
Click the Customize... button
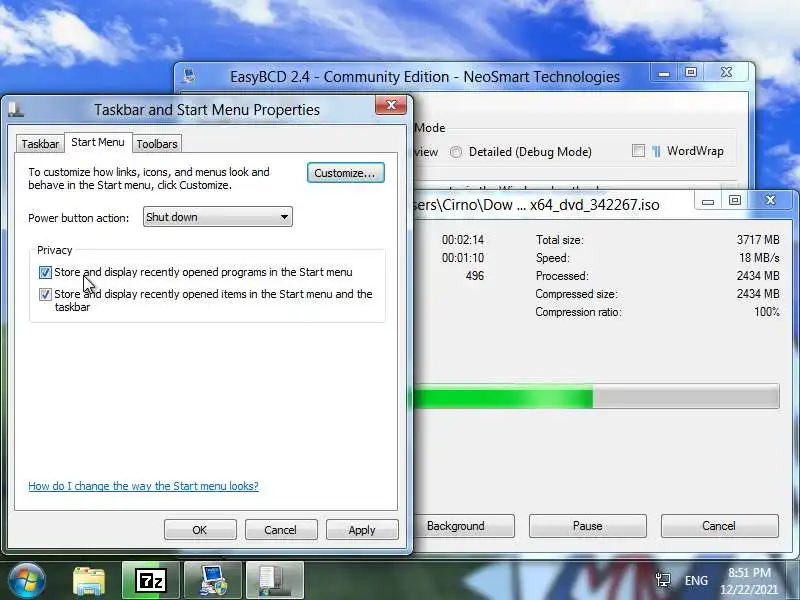tap(345, 173)
